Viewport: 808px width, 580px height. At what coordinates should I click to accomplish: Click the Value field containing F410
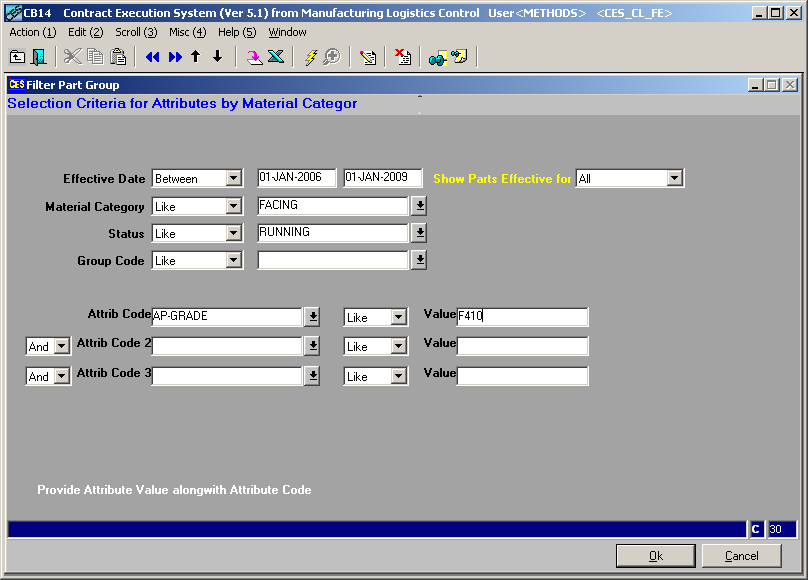pos(522,317)
